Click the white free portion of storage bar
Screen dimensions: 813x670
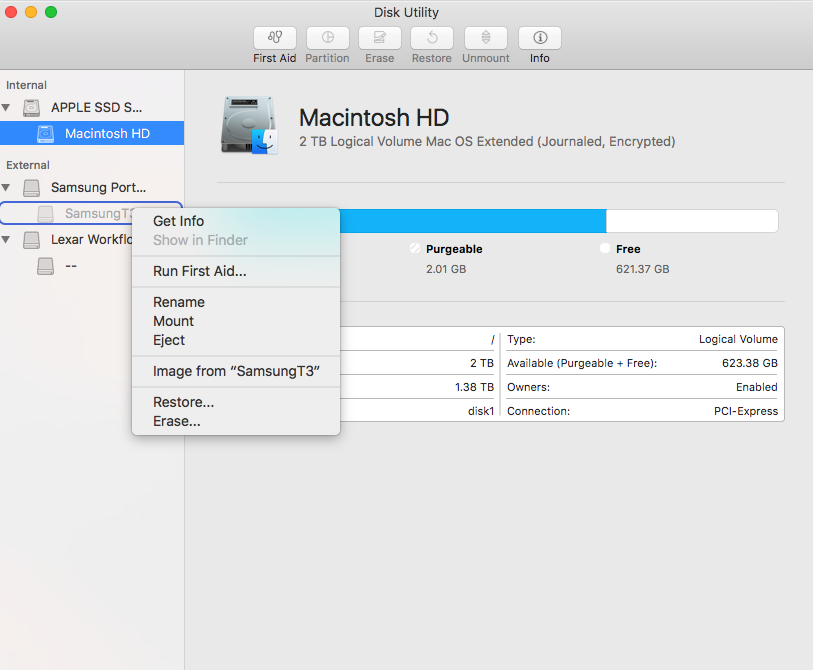(692, 221)
